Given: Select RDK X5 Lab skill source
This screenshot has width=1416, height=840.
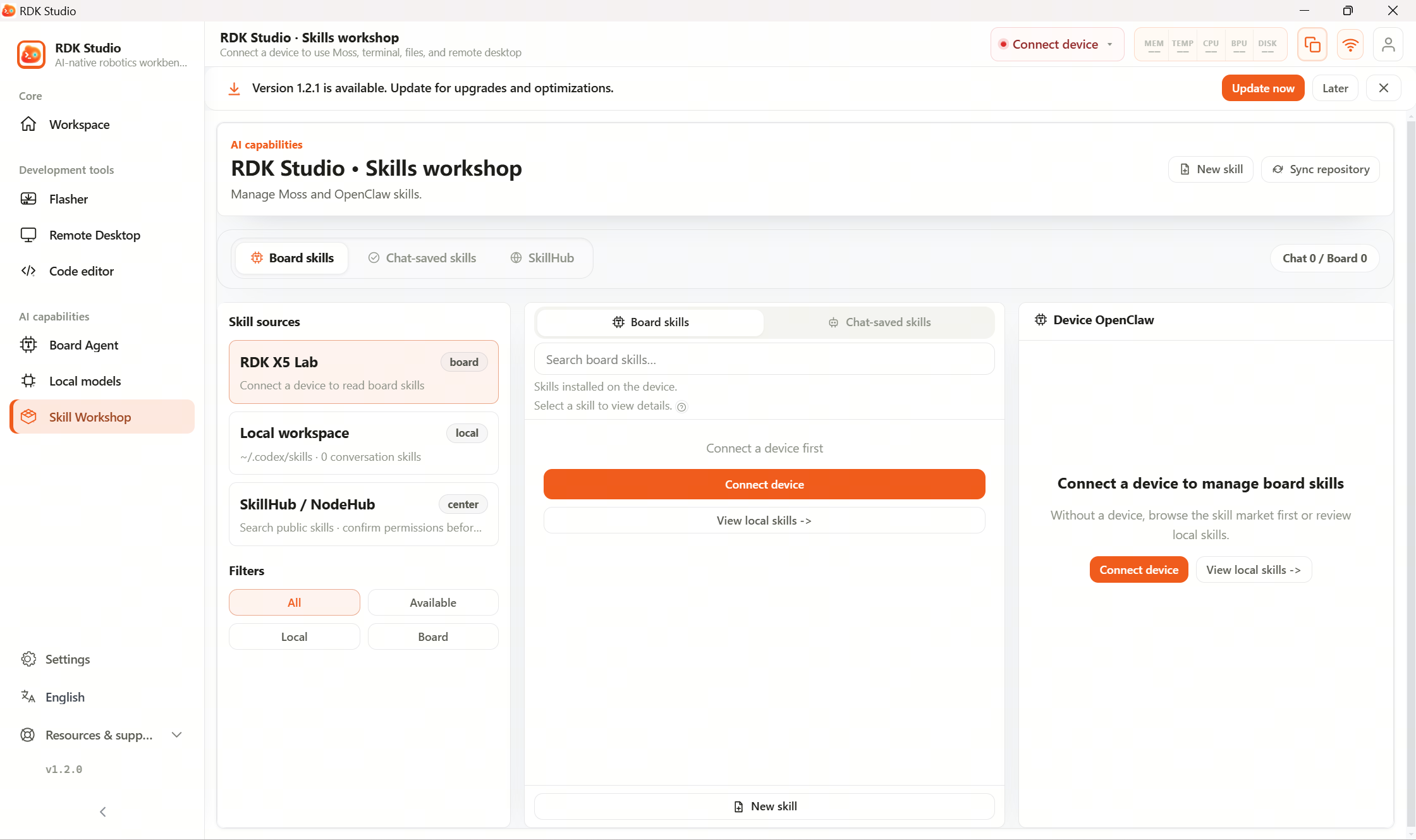Looking at the screenshot, I should click(363, 372).
